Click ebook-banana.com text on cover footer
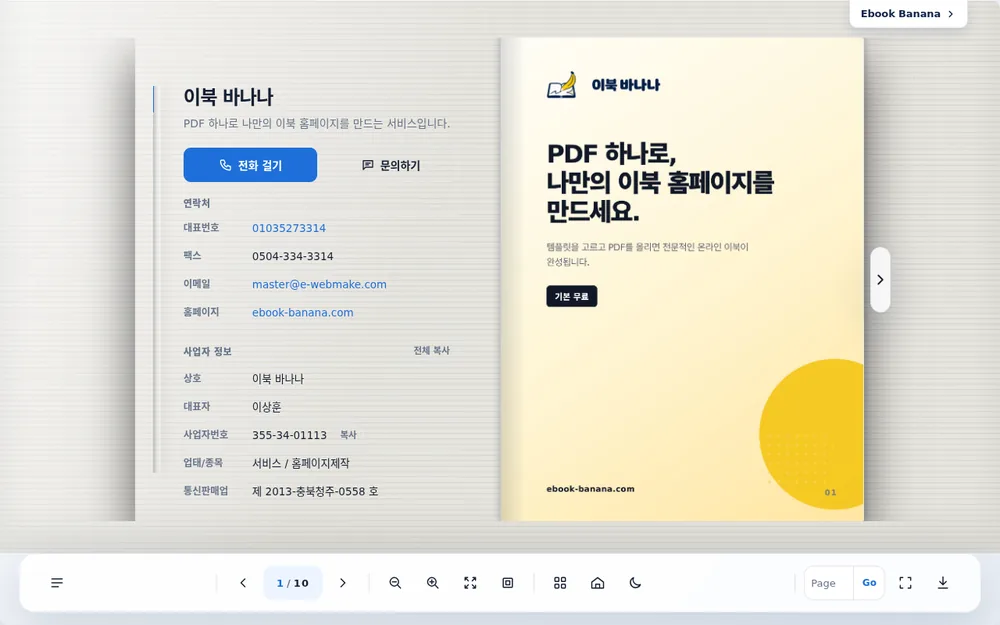1000x625 pixels. point(591,489)
